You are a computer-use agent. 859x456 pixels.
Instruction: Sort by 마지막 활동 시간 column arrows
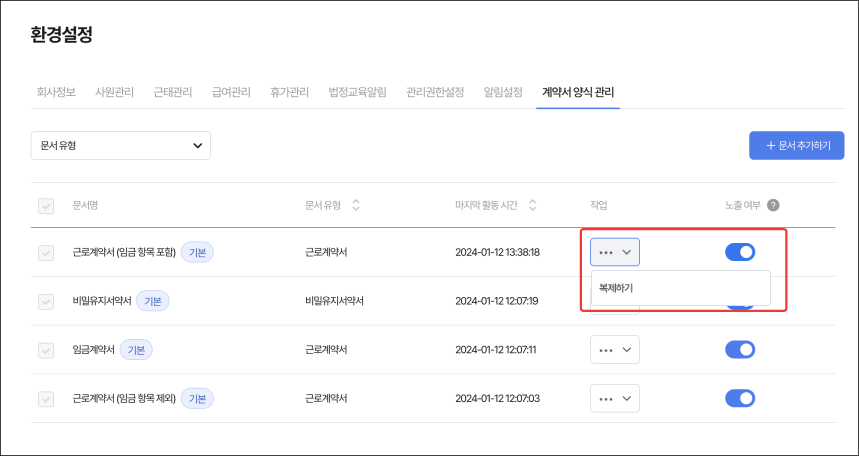click(x=532, y=205)
